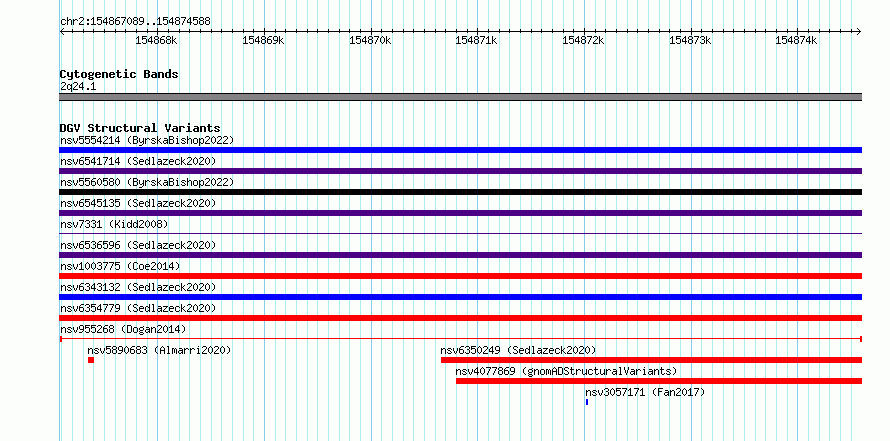Open nsv6536596 (Sedlazeck2020) variant label
The width and height of the screenshot is (890, 441).
[138, 245]
